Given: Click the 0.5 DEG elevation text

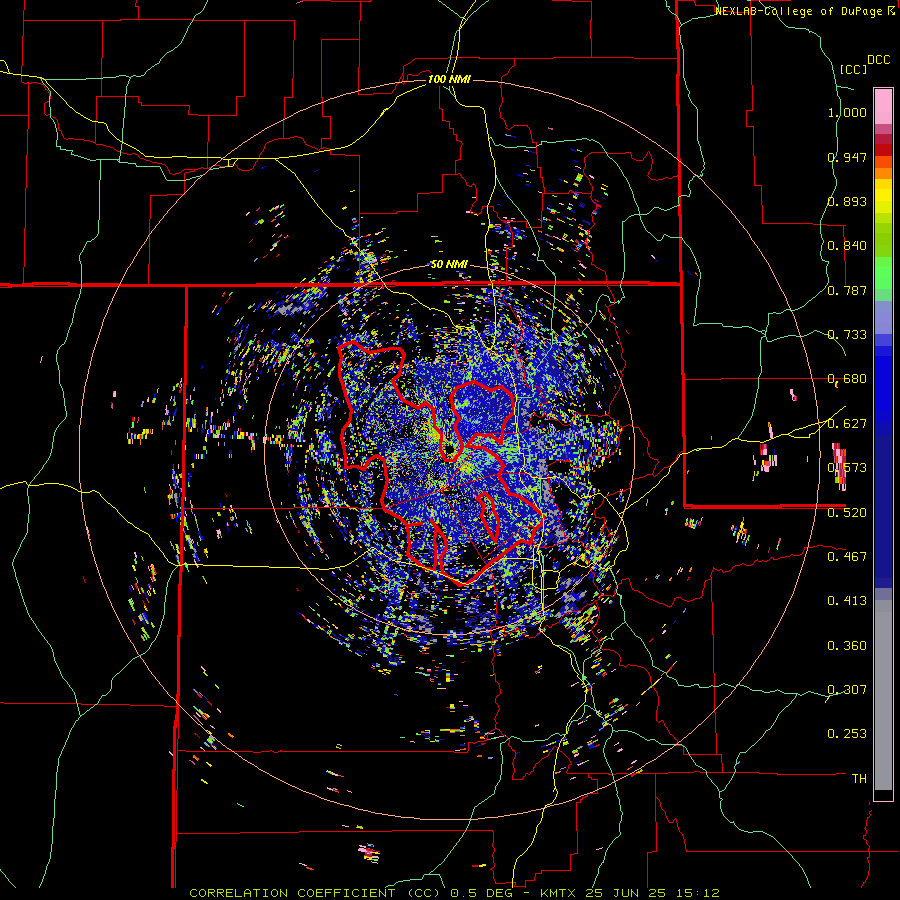Looking at the screenshot, I should coord(481,893).
